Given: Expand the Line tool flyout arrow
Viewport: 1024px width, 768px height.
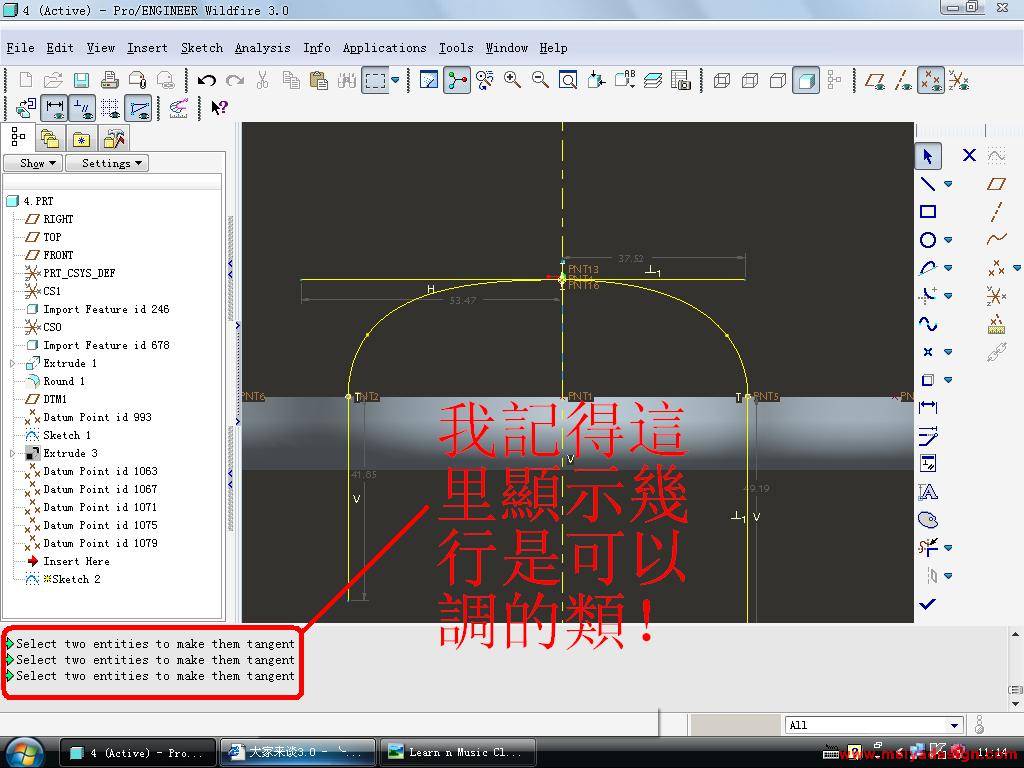Looking at the screenshot, I should click(x=948, y=184).
